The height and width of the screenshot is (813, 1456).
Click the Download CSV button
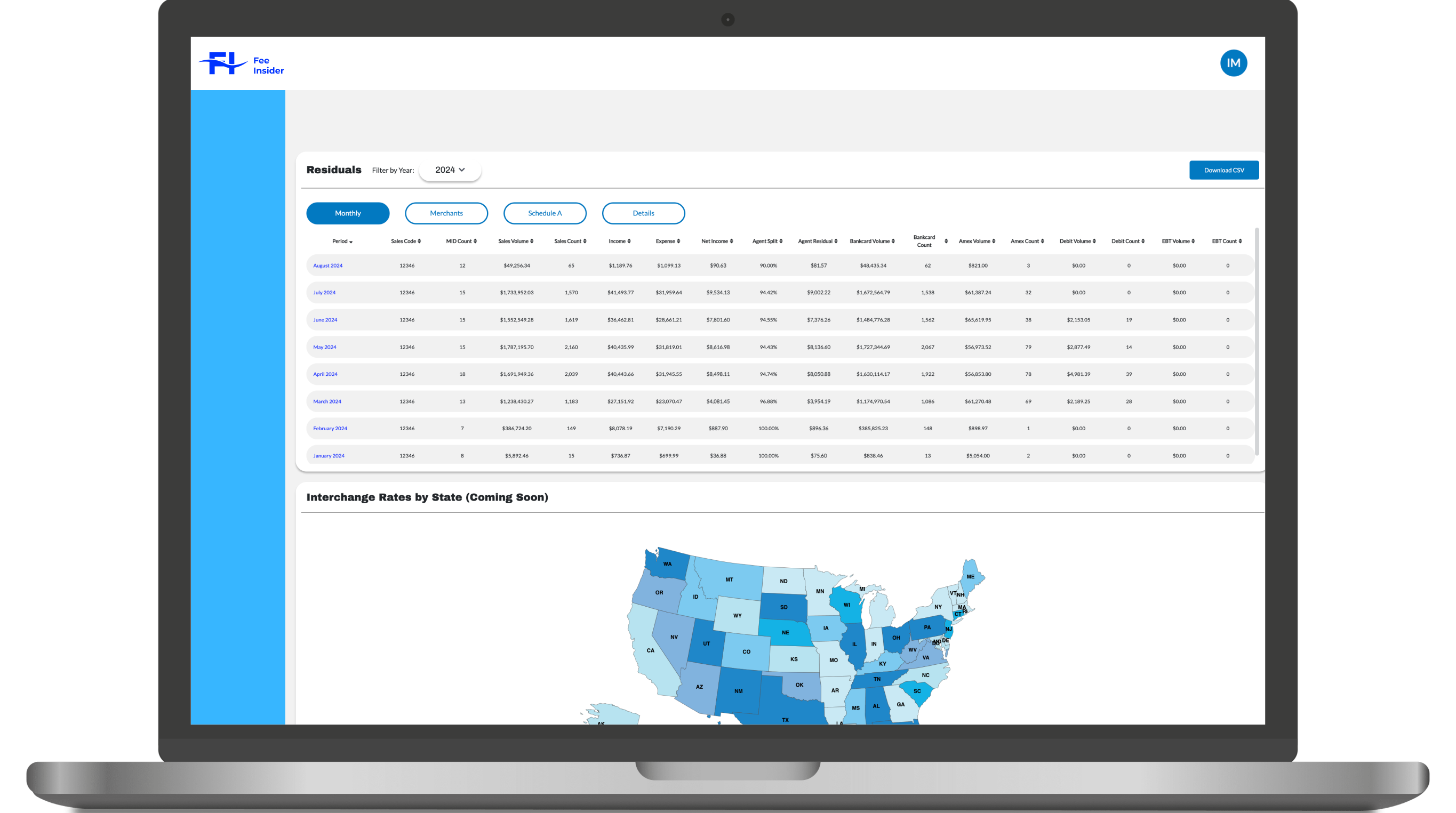[1223, 170]
